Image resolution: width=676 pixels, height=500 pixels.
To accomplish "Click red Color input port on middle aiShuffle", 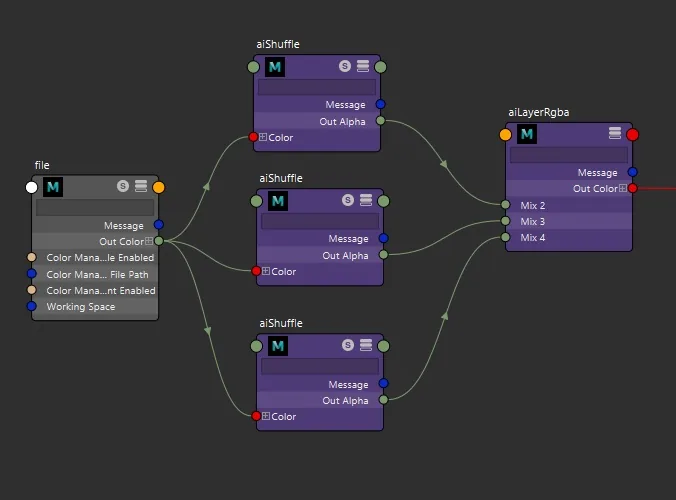I will click(x=256, y=271).
